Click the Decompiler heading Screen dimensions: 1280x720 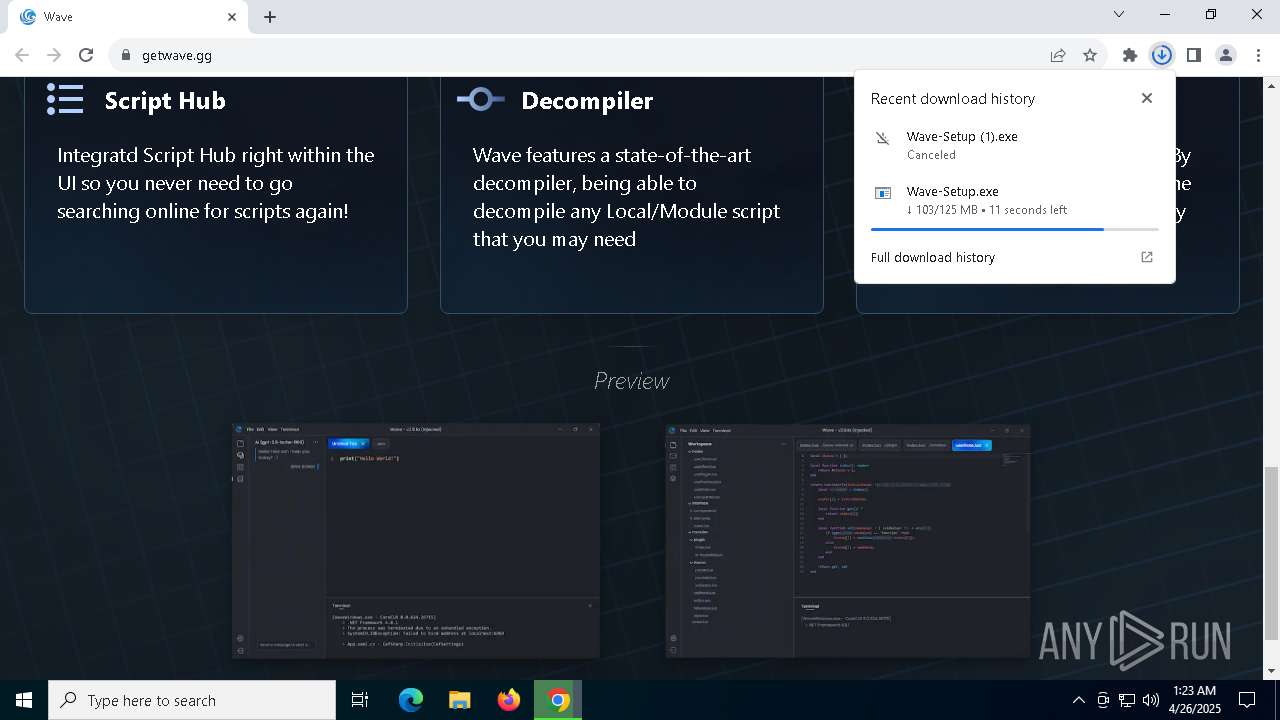[587, 100]
